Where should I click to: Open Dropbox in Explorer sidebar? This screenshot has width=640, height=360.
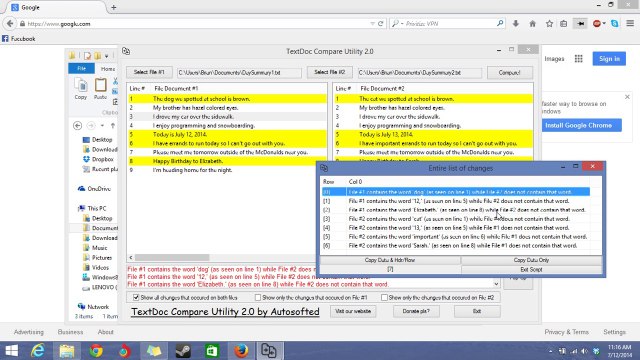[98, 159]
